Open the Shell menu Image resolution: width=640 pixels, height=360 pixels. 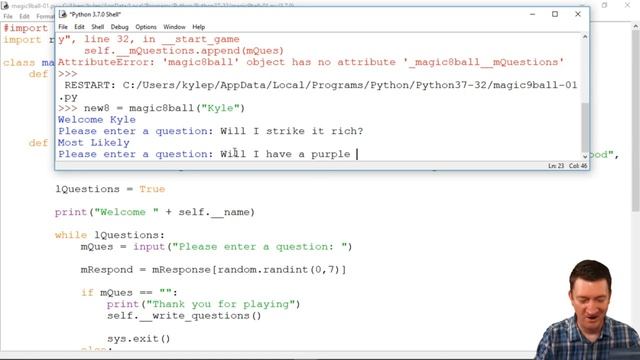point(98,27)
